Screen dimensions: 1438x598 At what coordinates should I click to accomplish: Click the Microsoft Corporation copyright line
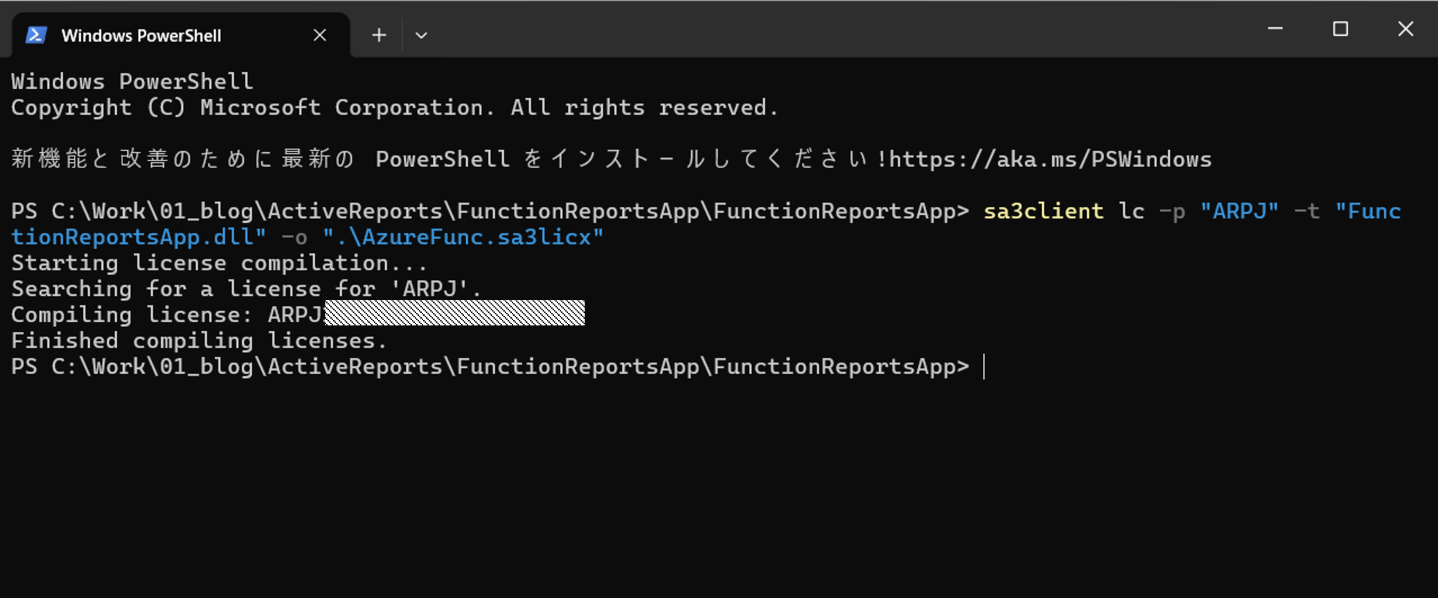click(x=395, y=107)
